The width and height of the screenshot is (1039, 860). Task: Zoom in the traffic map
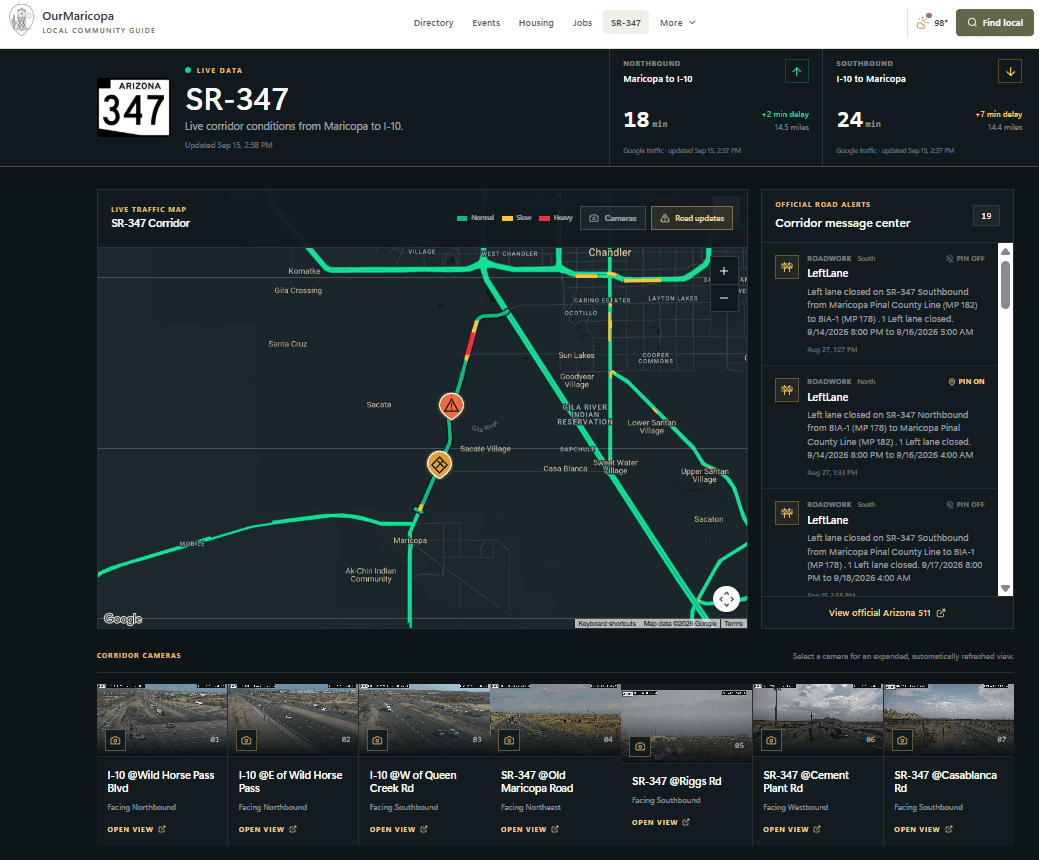coord(724,271)
